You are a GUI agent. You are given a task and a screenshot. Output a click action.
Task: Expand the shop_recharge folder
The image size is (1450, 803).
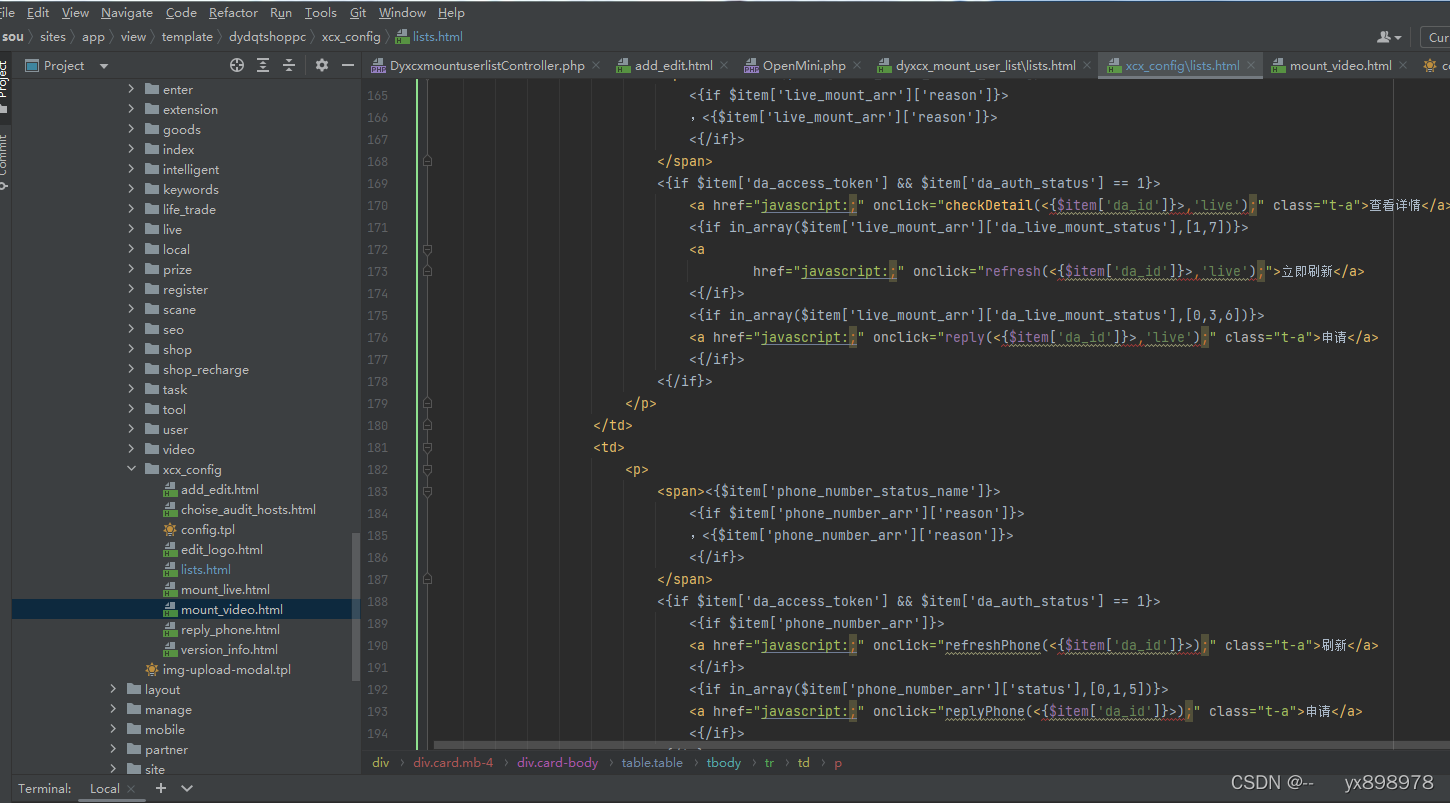click(131, 369)
